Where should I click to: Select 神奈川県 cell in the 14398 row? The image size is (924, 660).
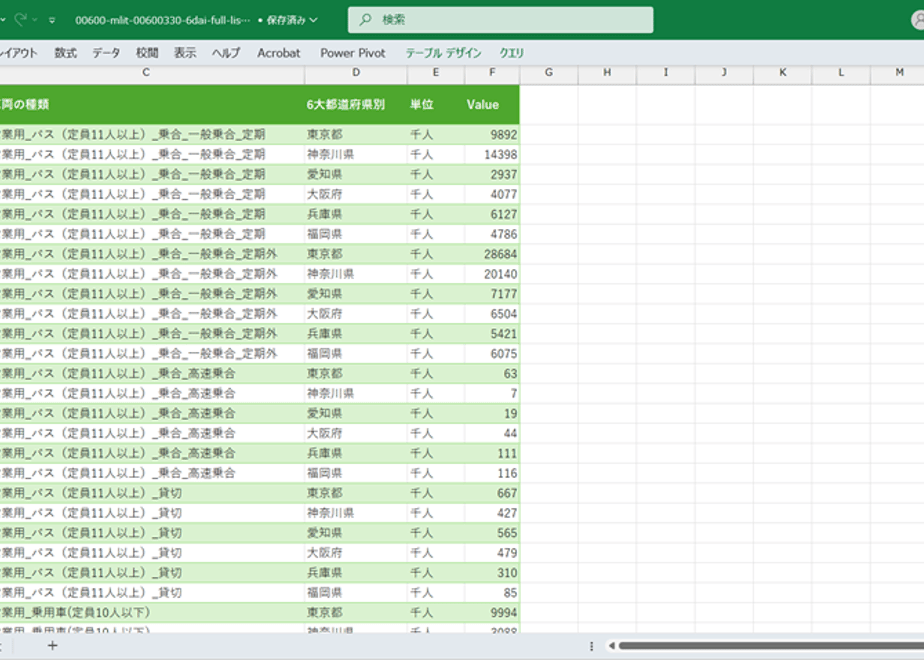(x=355, y=154)
